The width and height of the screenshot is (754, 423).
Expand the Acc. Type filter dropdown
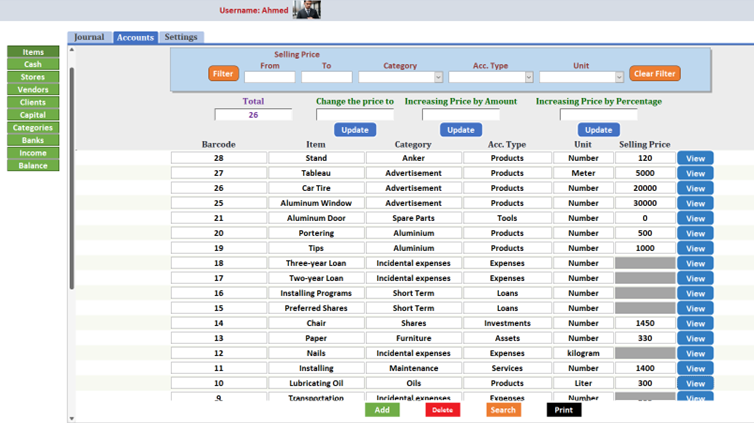(529, 77)
